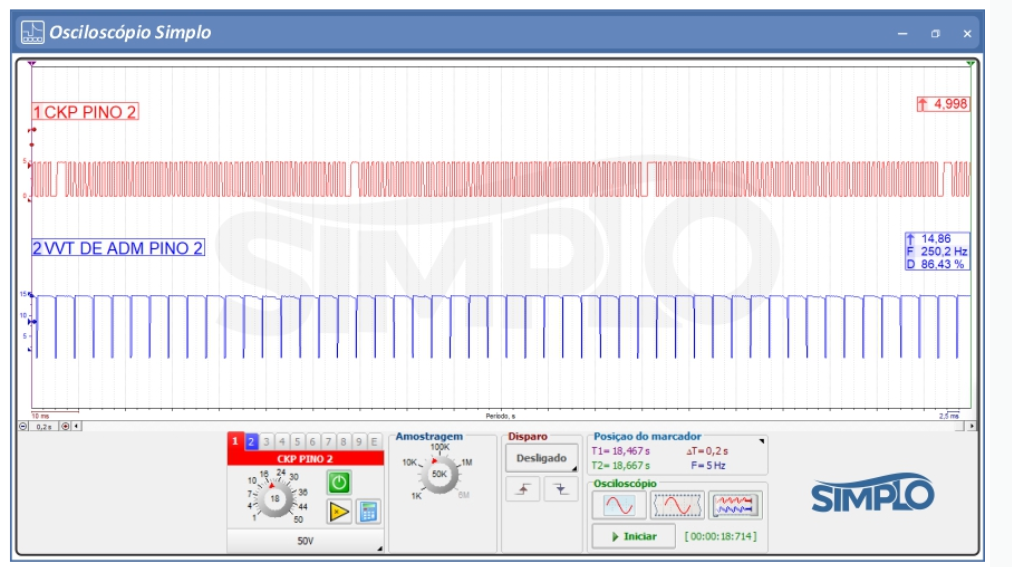Select channel tab 7
The image size is (1012, 567).
tap(329, 441)
